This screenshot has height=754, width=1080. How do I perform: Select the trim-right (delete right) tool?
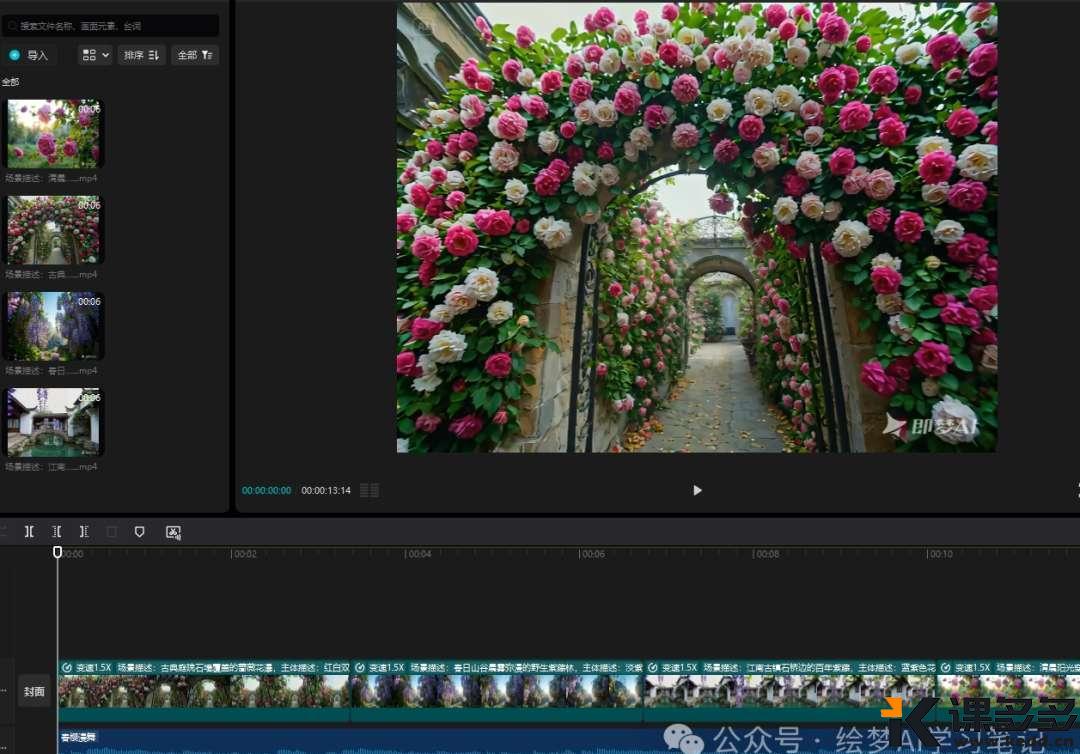pyautogui.click(x=84, y=532)
